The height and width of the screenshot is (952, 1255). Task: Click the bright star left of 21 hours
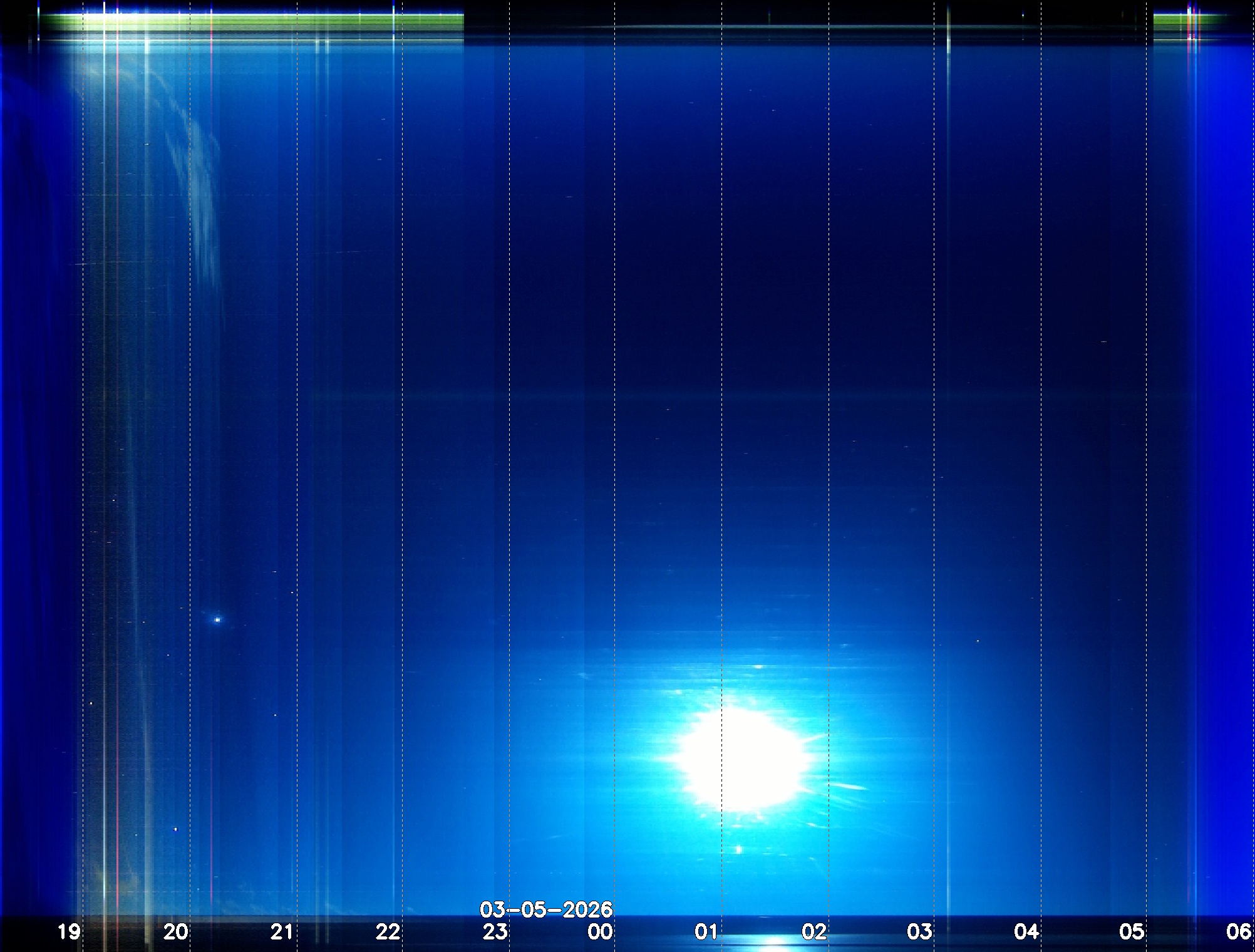pyautogui.click(x=217, y=619)
